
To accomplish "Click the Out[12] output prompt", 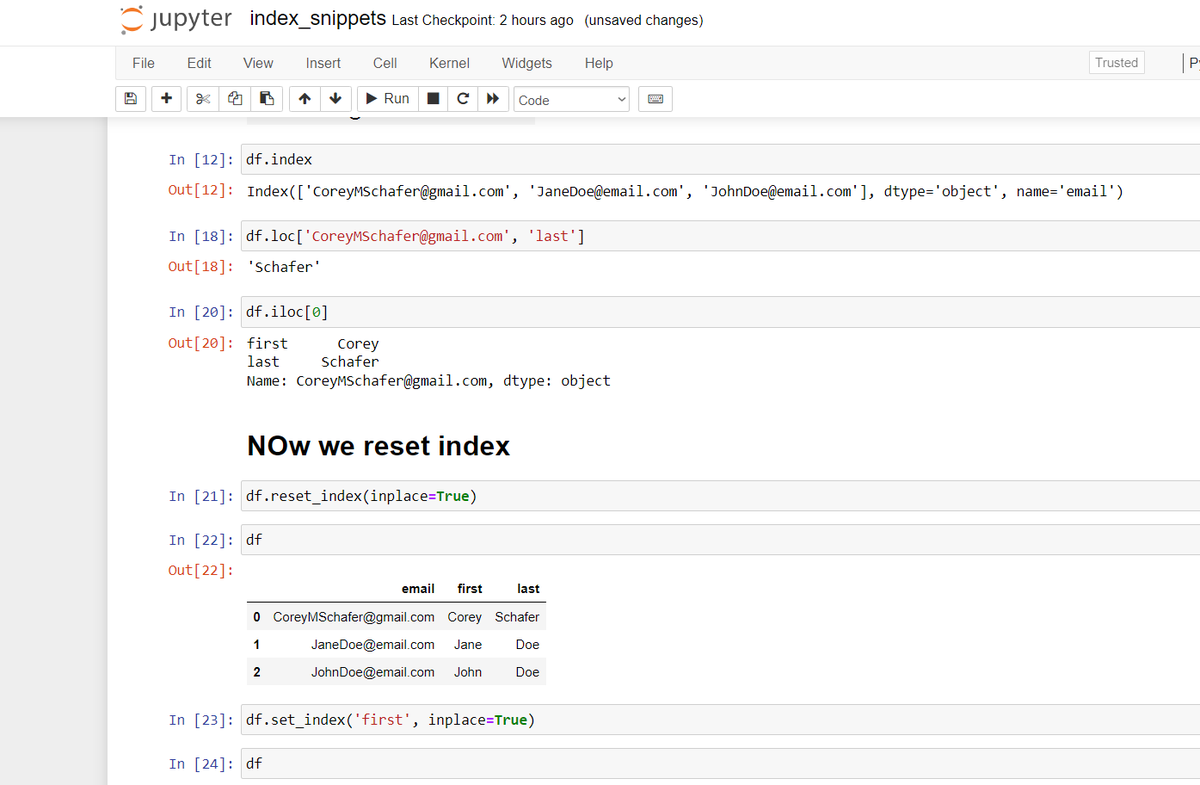I will point(201,191).
